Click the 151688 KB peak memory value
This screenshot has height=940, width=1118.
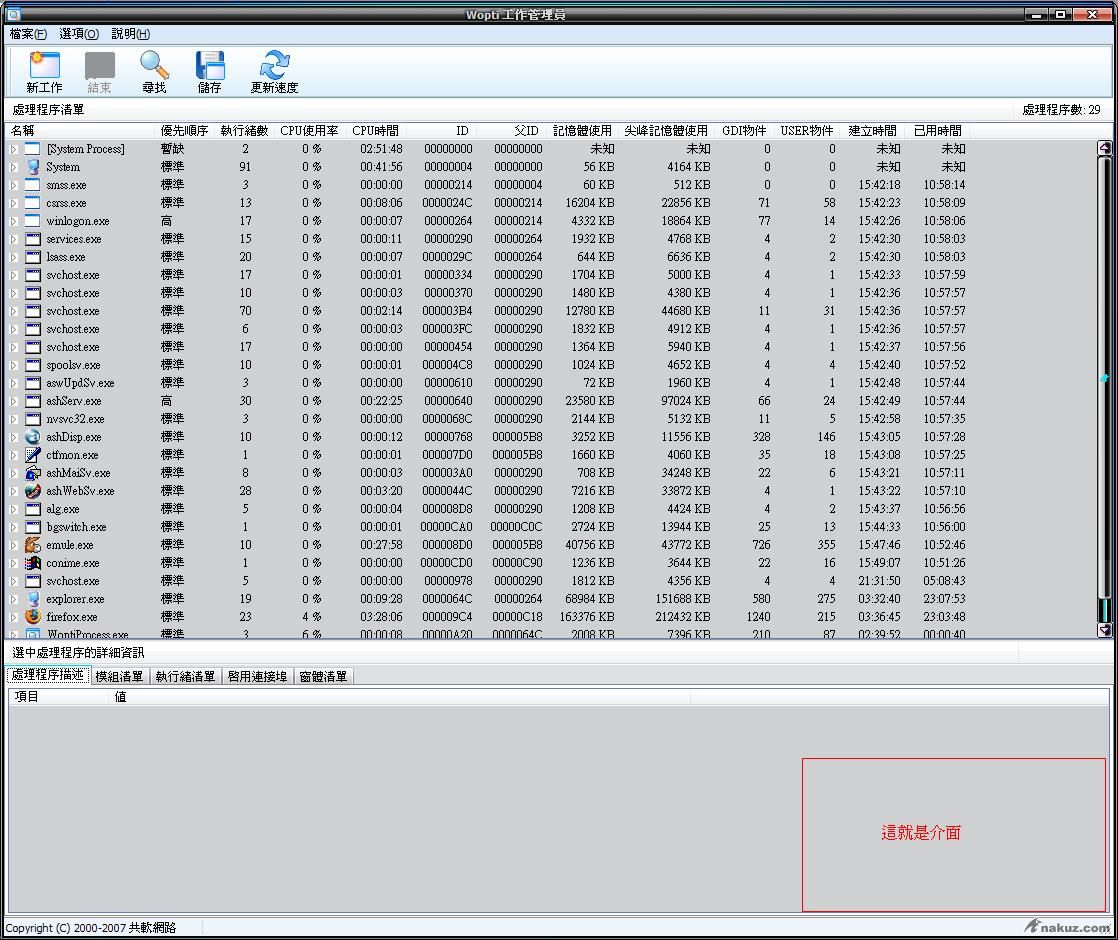tap(682, 599)
